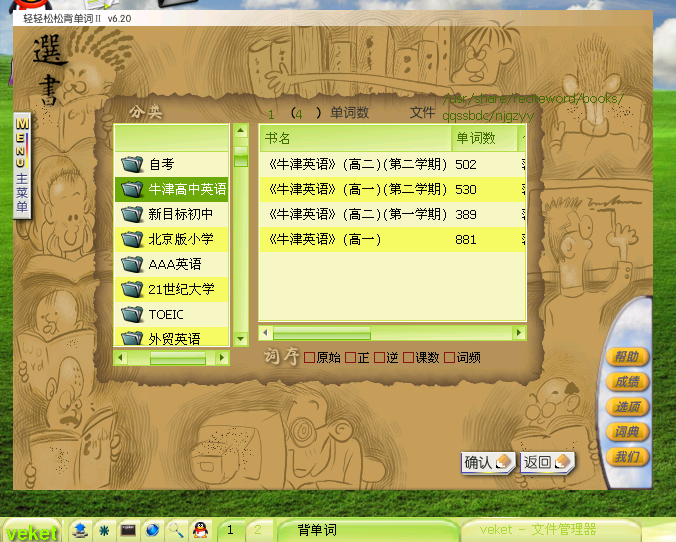This screenshot has width=676, height=542.
Task: Open the 成绩 scores button
Action: point(627,382)
